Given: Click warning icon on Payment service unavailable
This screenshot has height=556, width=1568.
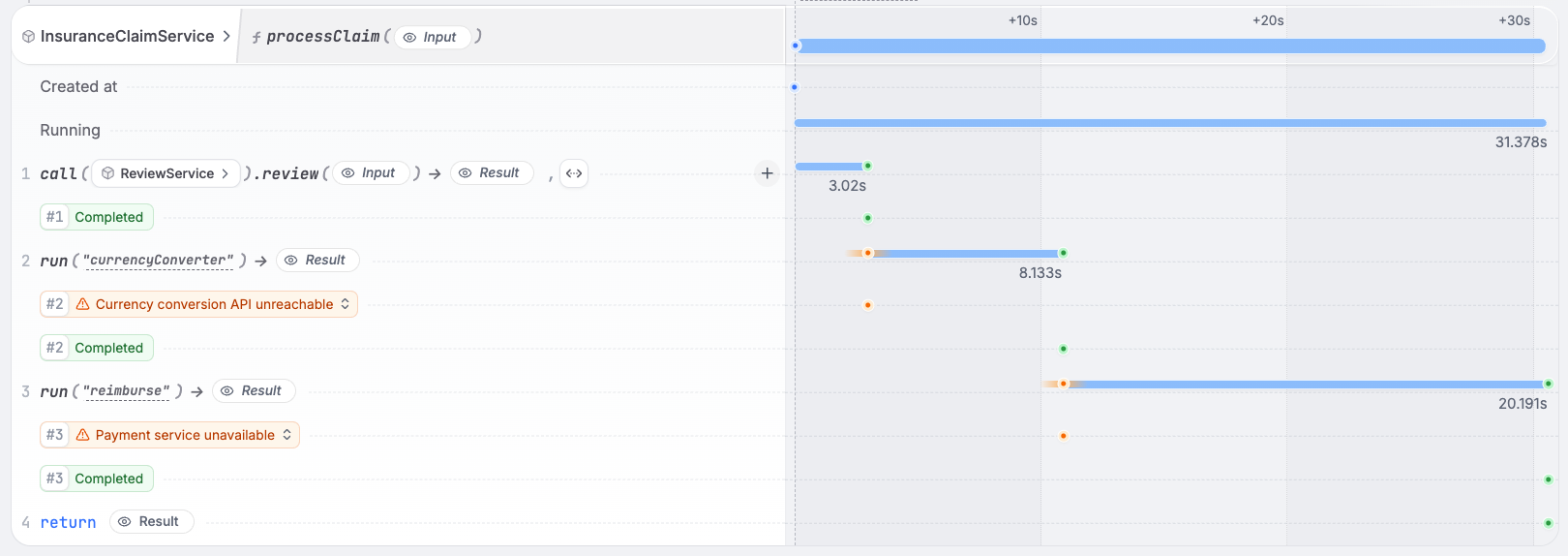Looking at the screenshot, I should (x=83, y=435).
